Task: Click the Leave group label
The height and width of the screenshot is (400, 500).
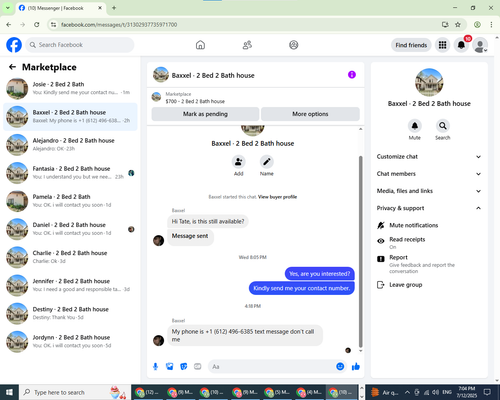Action: point(406,285)
